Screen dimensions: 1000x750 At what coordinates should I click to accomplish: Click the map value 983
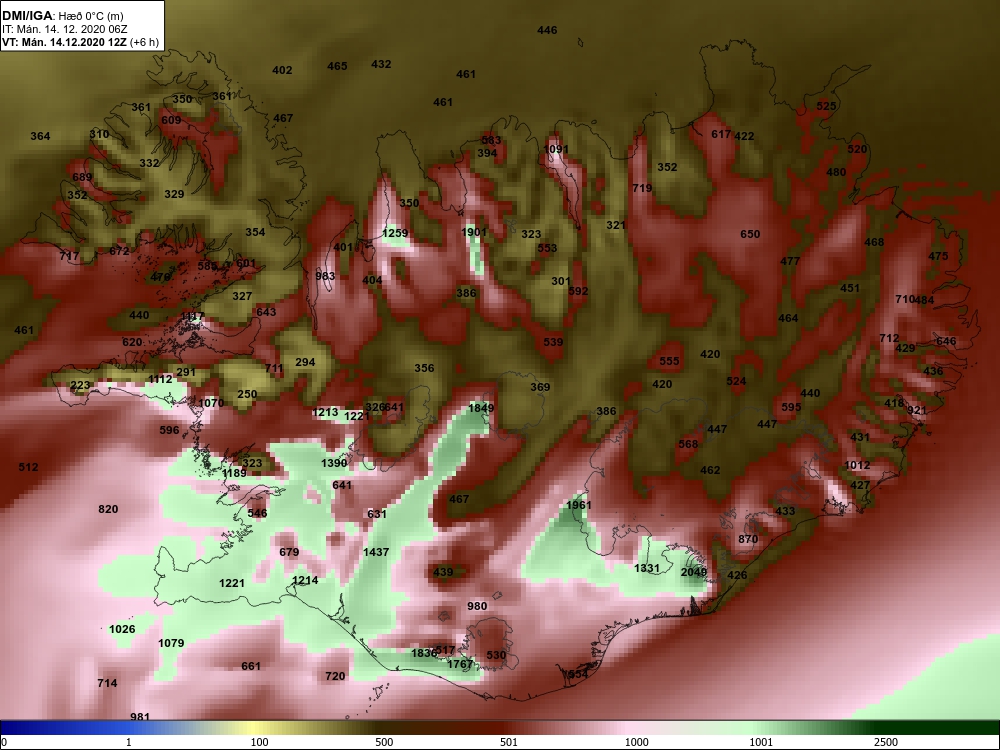point(325,276)
